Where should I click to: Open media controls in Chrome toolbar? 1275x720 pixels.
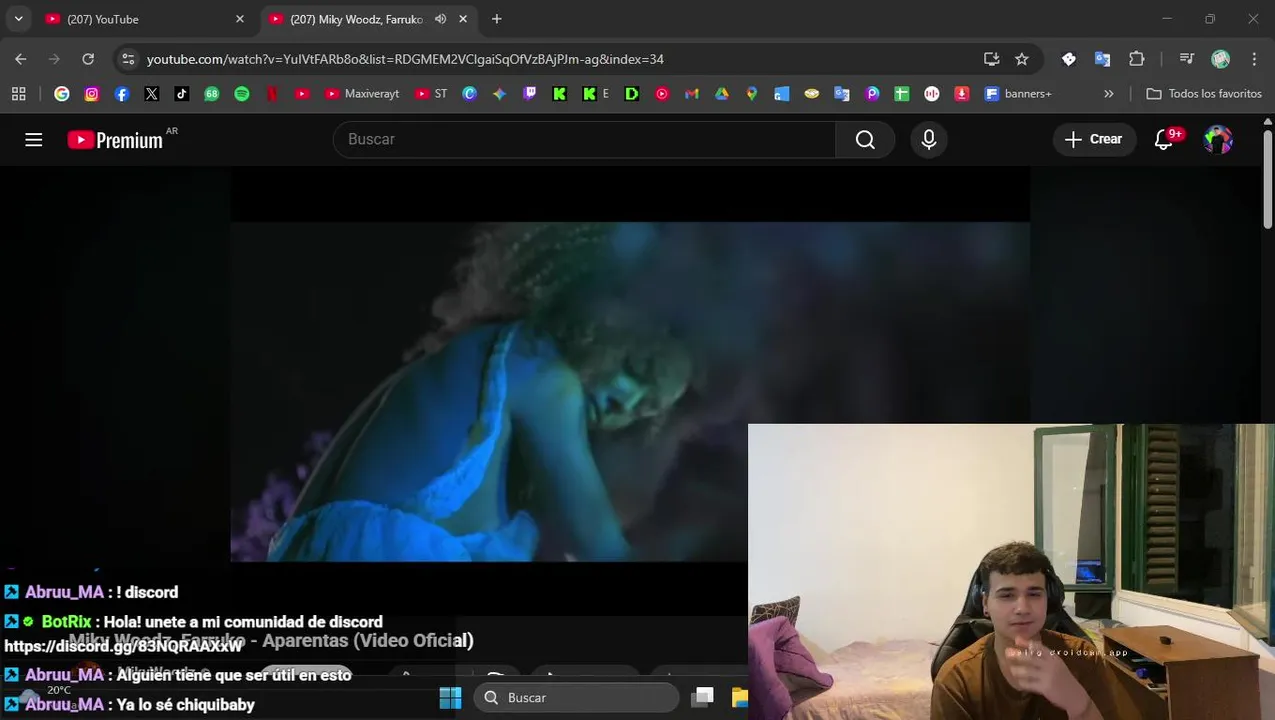point(1187,59)
